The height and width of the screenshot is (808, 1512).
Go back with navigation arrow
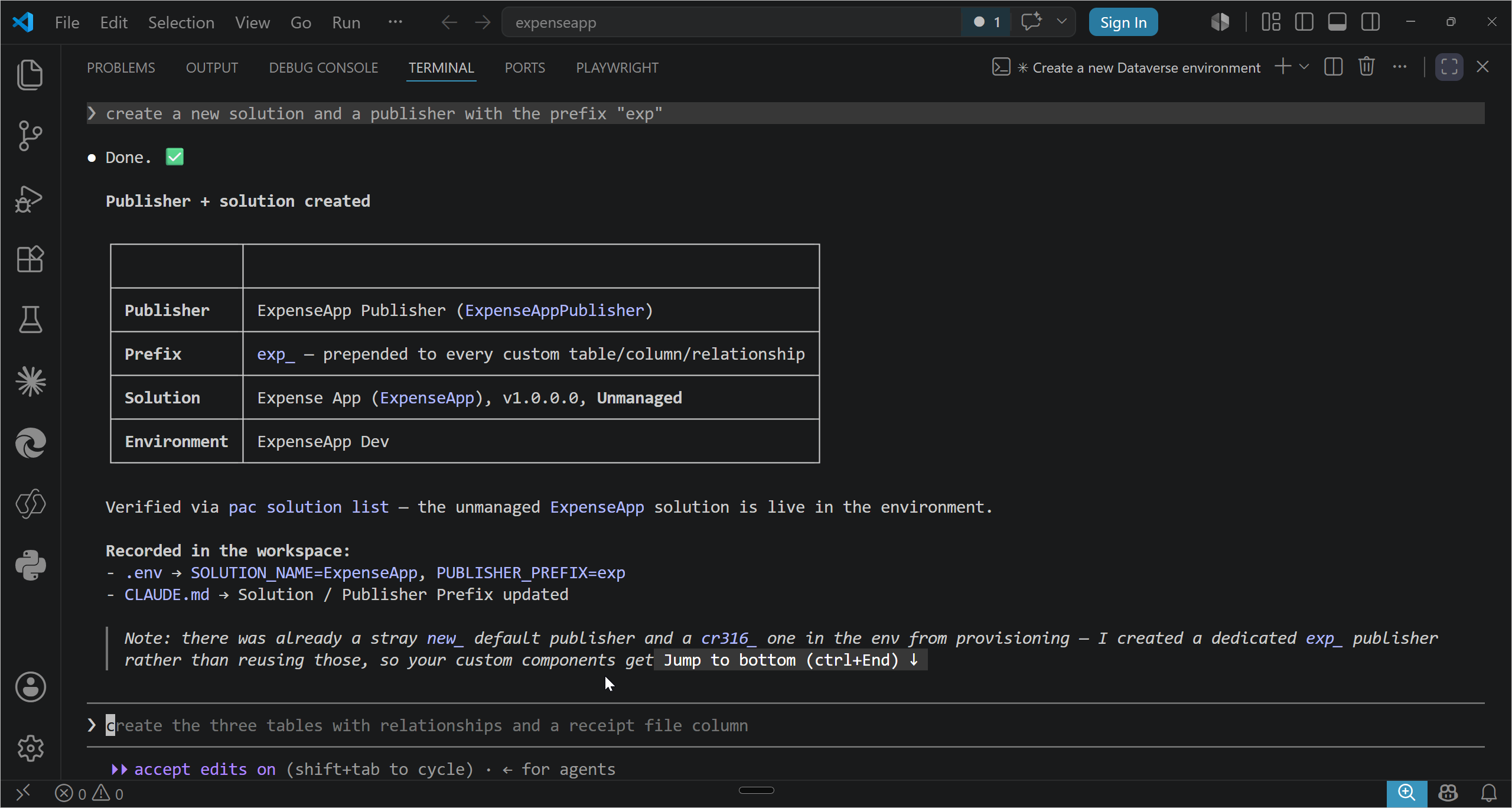pyautogui.click(x=449, y=22)
